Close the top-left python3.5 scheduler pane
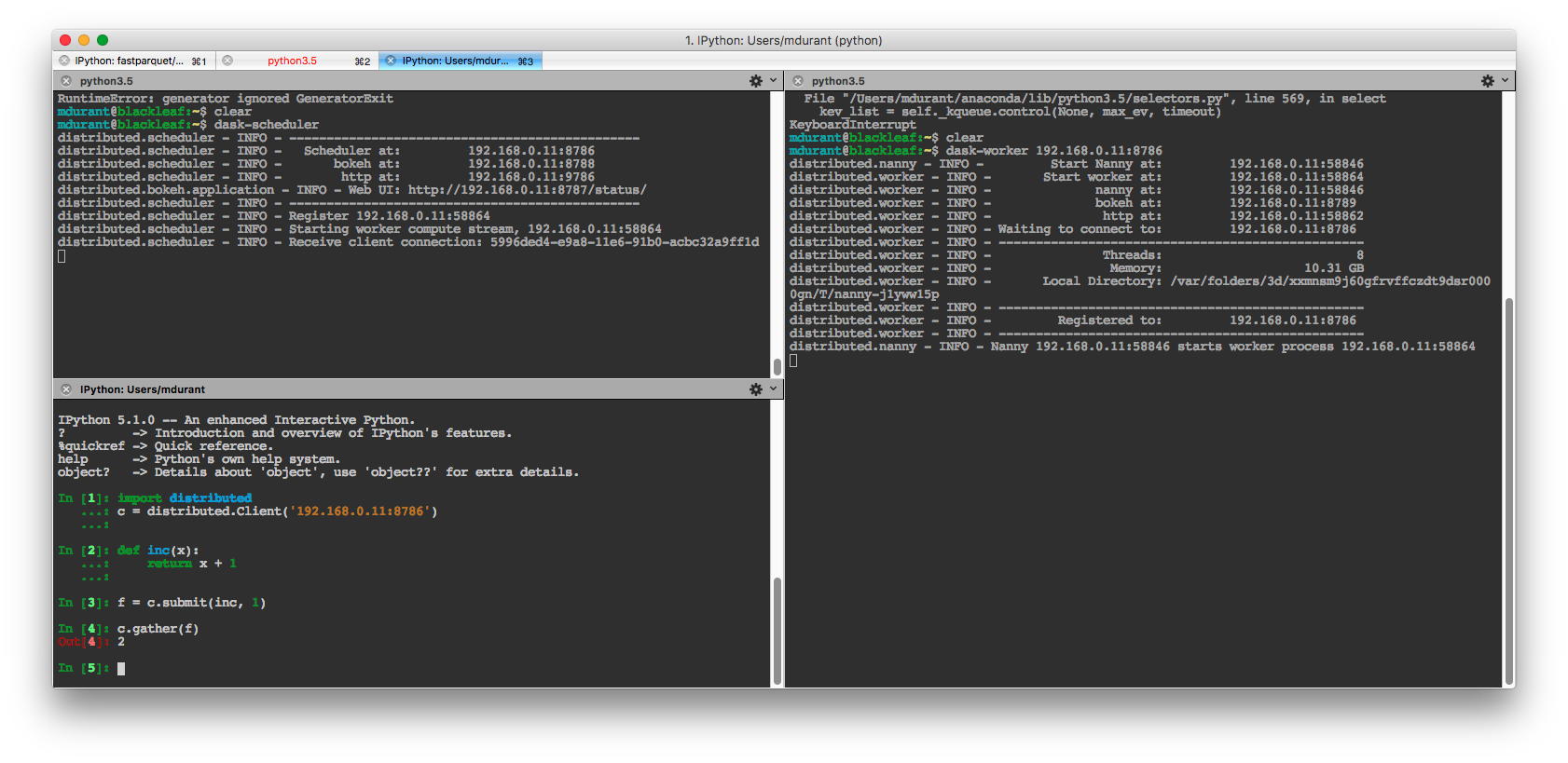 66,81
